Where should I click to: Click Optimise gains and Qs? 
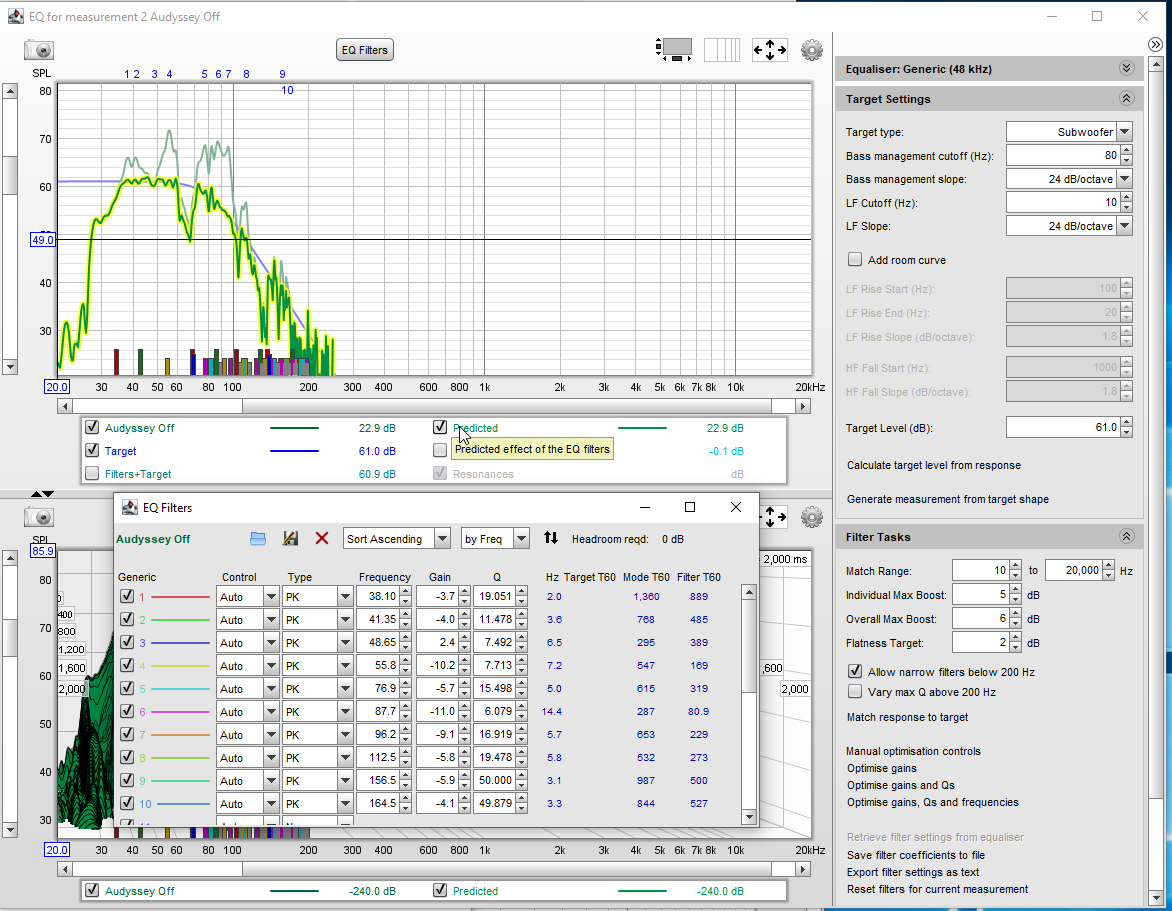click(901, 785)
